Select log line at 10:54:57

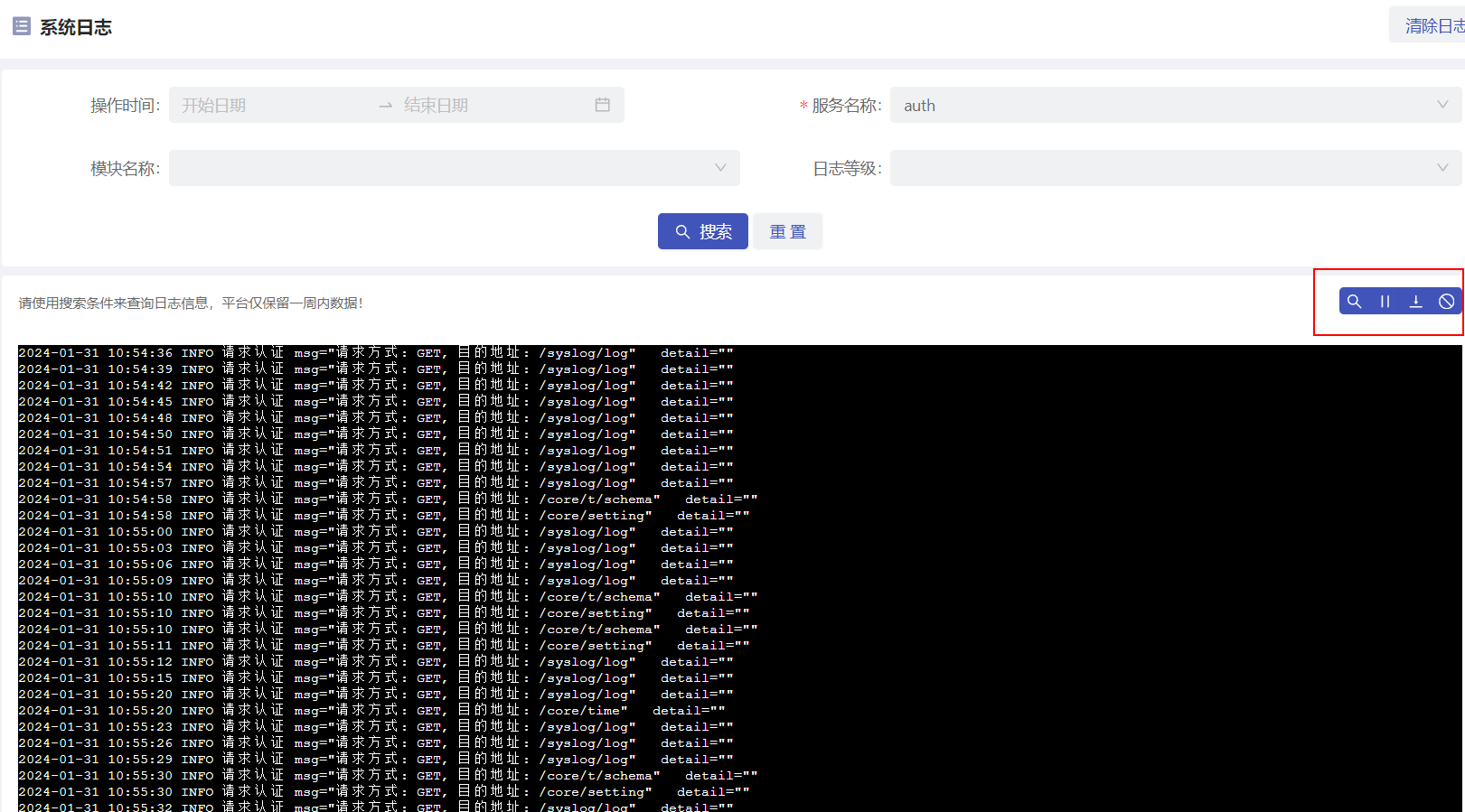(376, 483)
